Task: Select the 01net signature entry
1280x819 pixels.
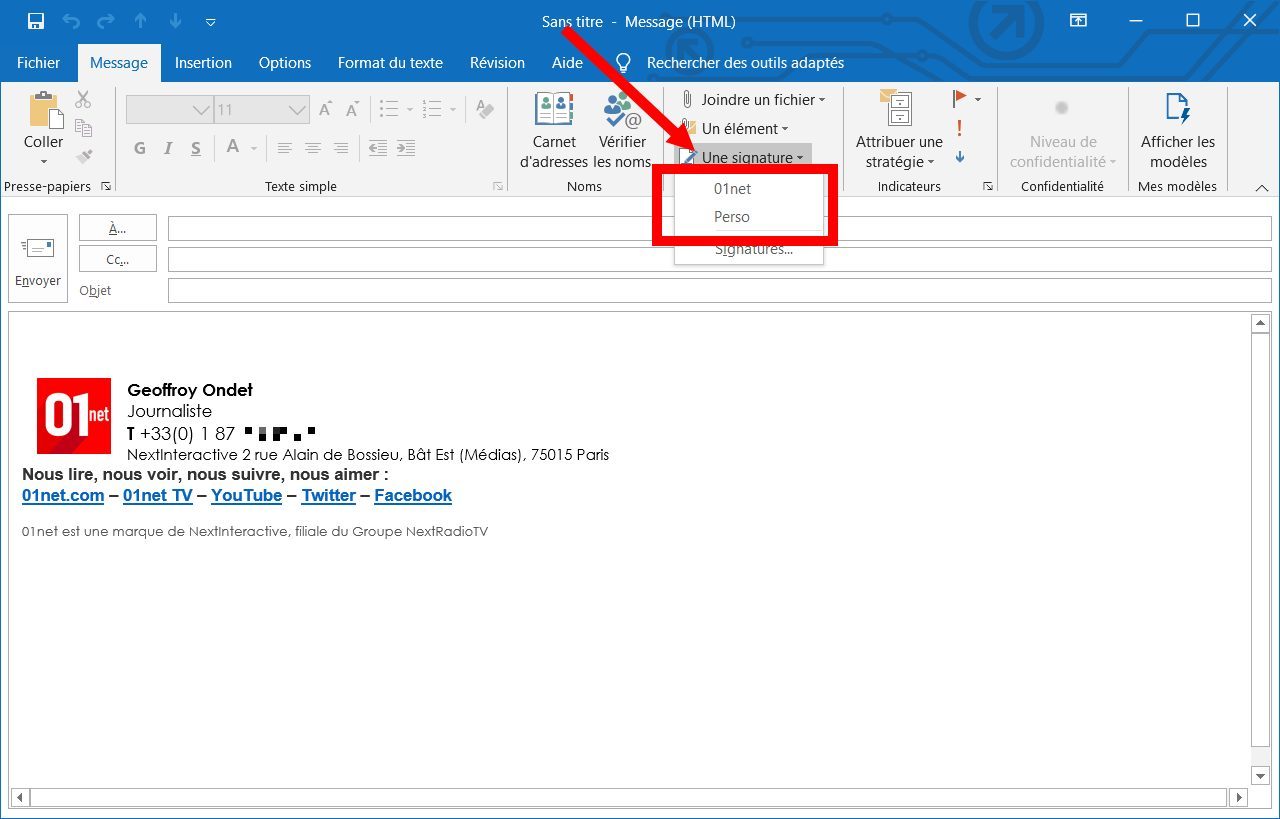Action: pos(732,188)
